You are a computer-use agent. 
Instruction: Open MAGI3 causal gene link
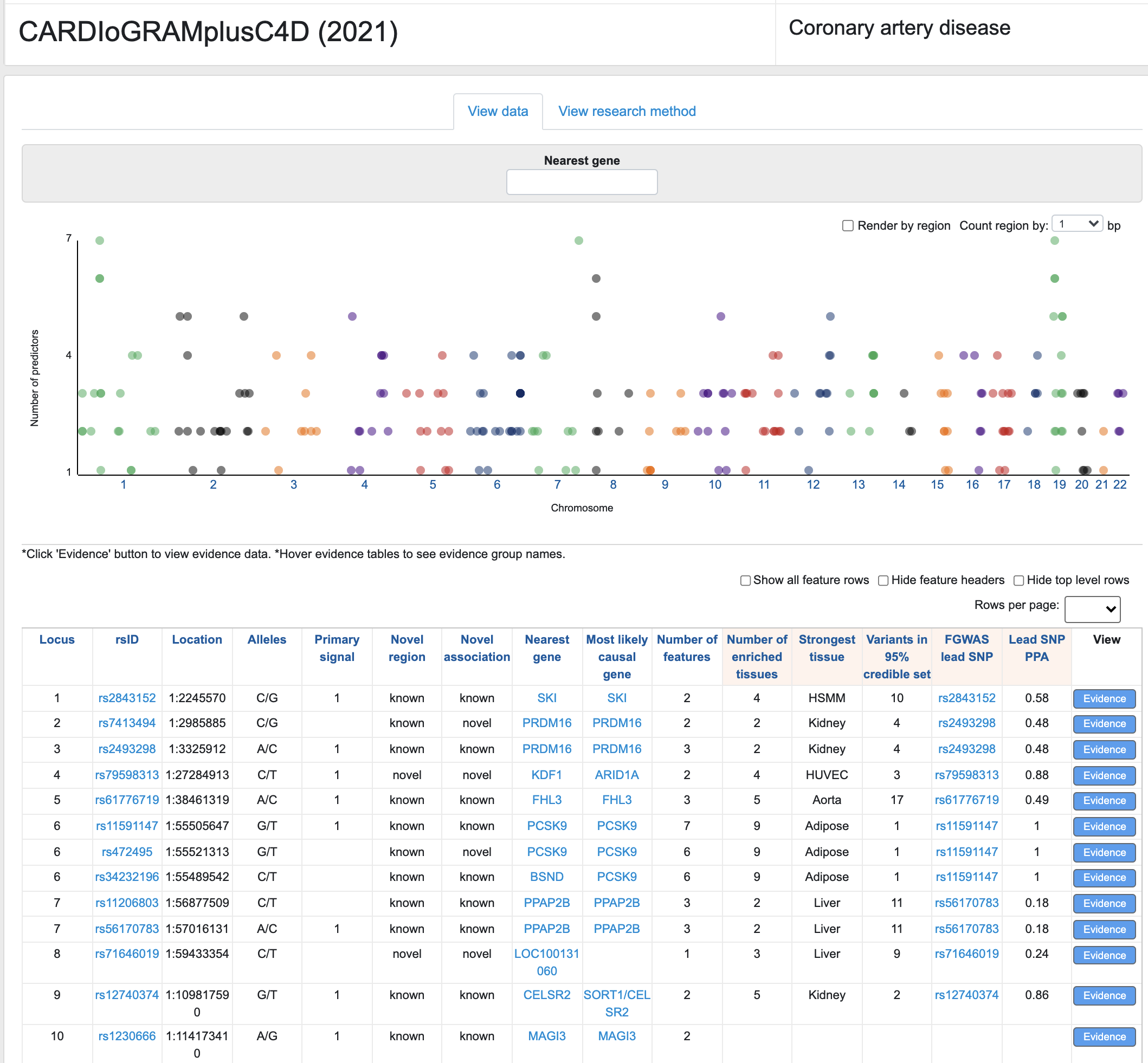pos(617,1036)
